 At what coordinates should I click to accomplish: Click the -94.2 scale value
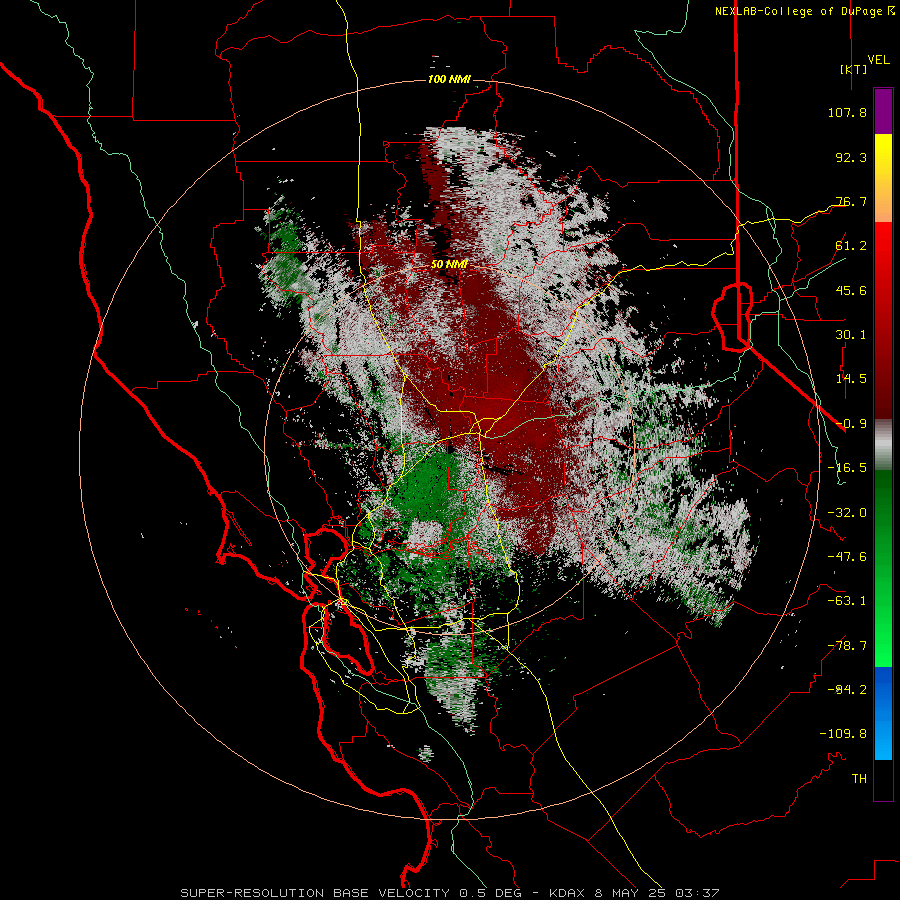[847, 690]
